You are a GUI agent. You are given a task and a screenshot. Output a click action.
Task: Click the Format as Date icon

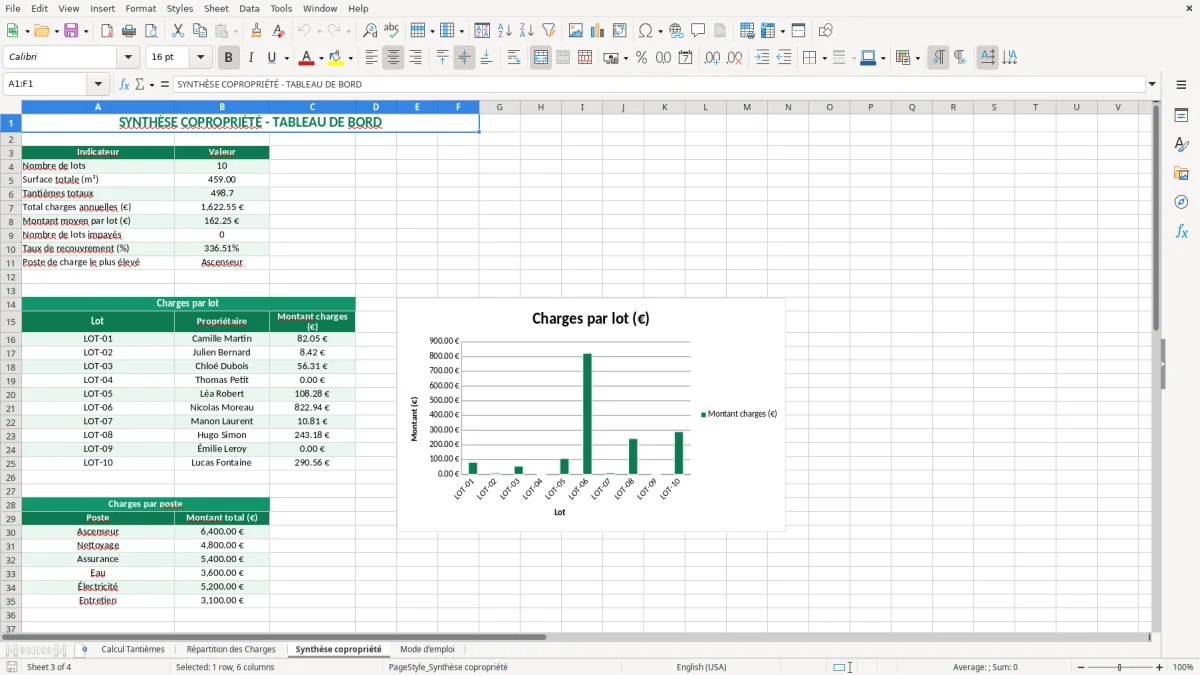685,58
